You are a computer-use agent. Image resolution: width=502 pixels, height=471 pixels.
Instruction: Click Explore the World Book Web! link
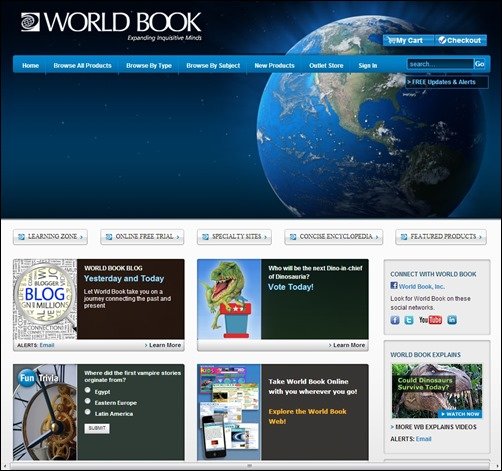tap(307, 416)
